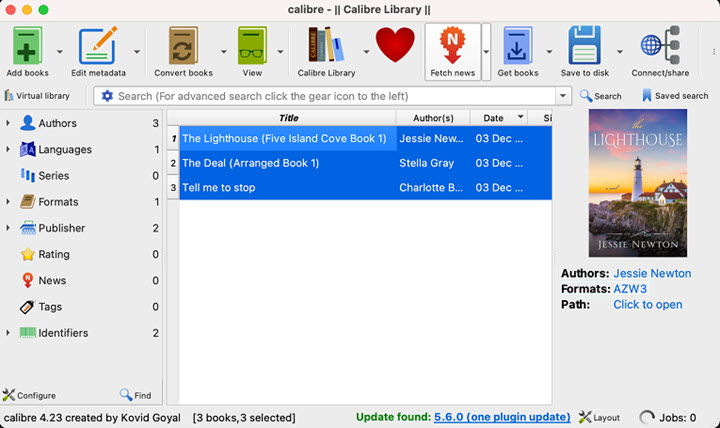Select the Tell me to stop row
The width and height of the screenshot is (720, 428).
pyautogui.click(x=366, y=187)
